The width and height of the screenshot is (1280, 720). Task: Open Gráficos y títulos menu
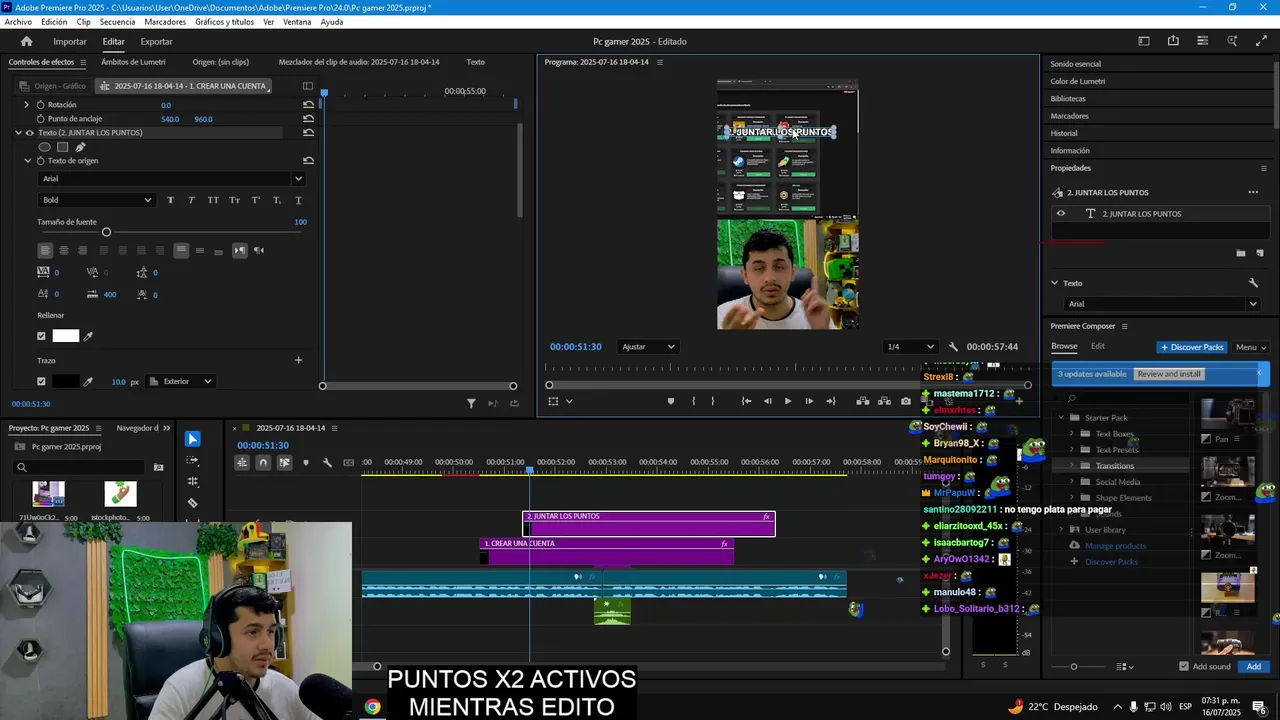(224, 21)
